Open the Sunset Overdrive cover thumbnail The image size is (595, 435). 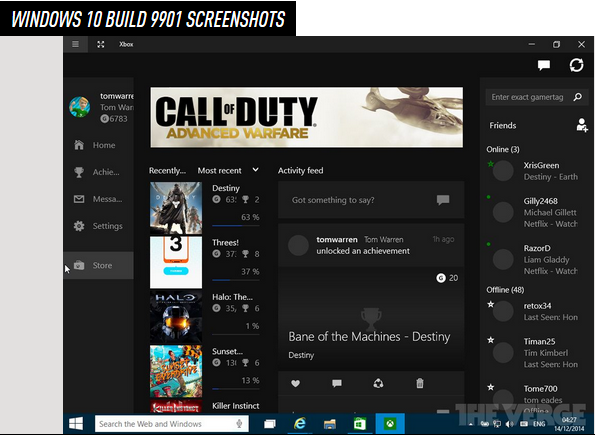[176, 371]
